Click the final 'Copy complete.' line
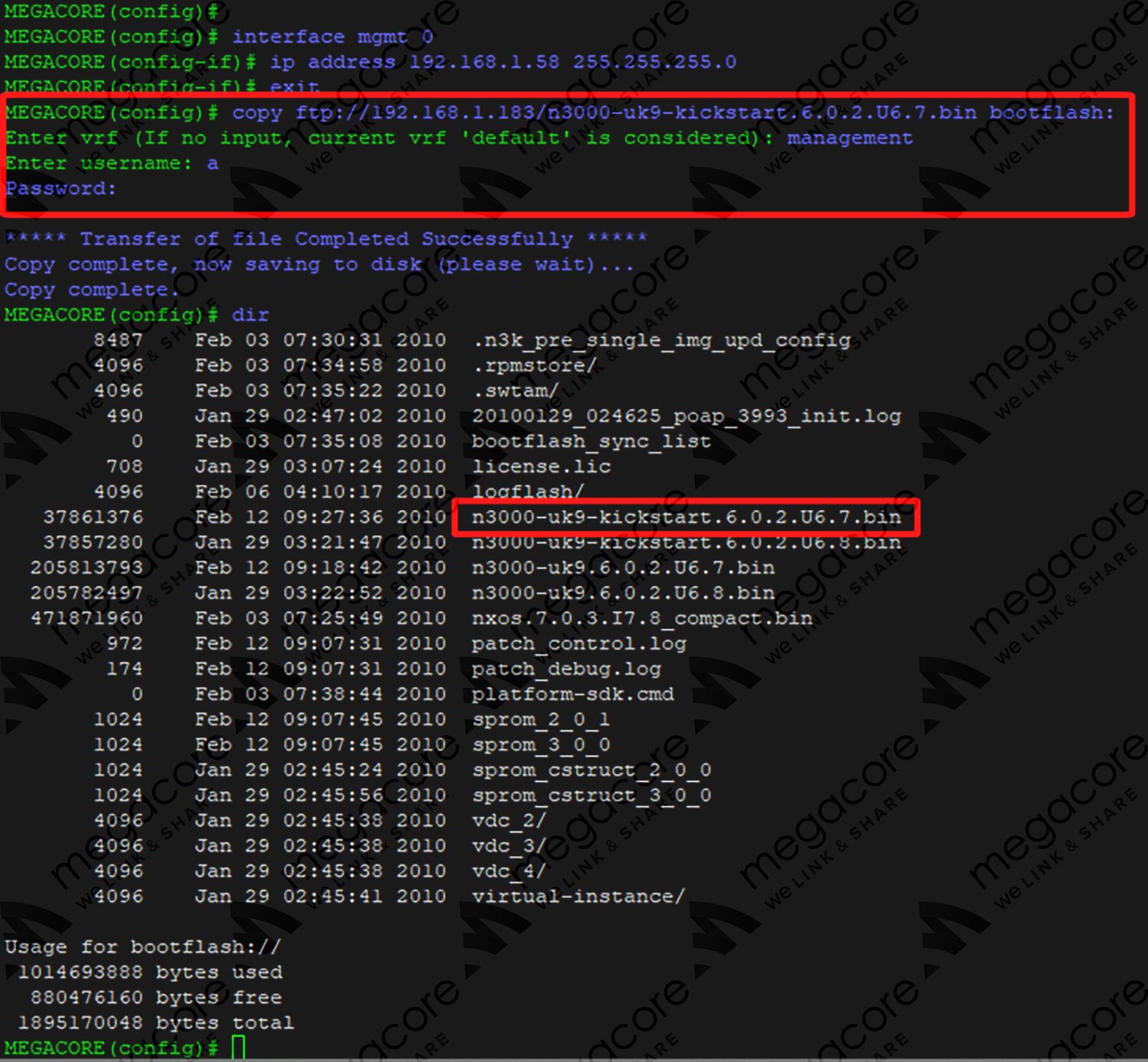 92,289
